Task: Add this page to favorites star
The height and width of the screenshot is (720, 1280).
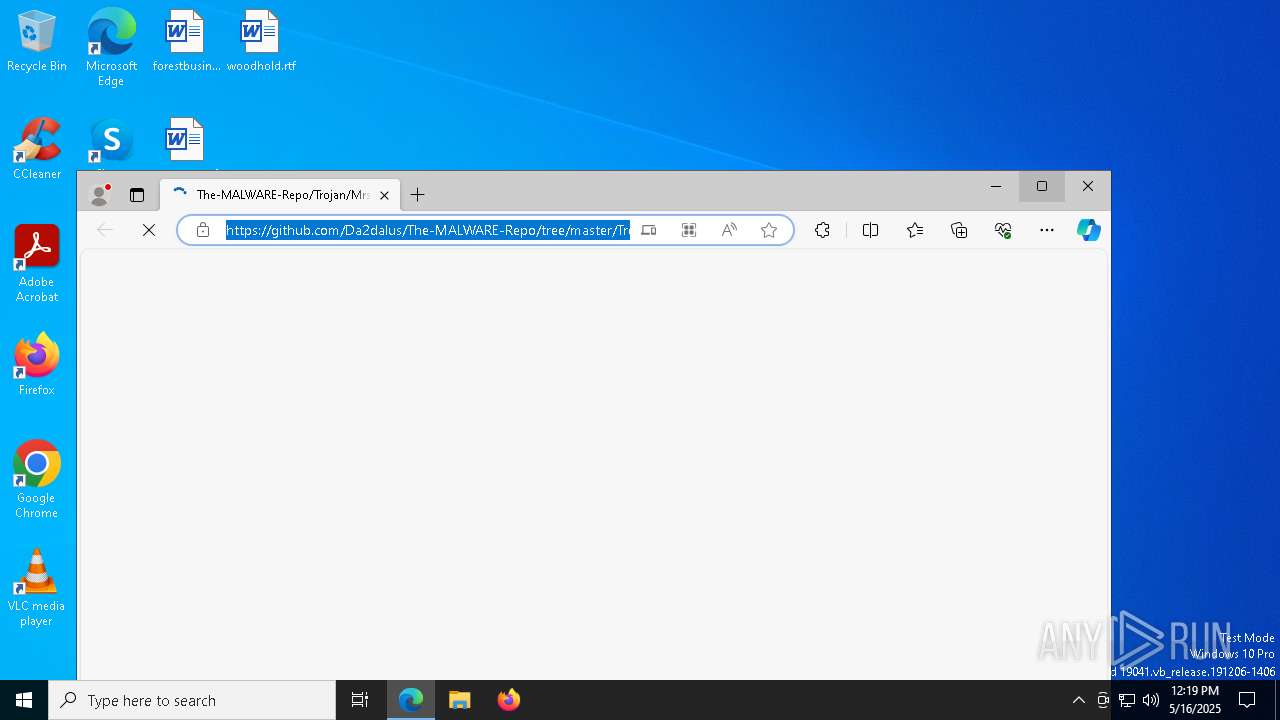Action: tap(769, 230)
